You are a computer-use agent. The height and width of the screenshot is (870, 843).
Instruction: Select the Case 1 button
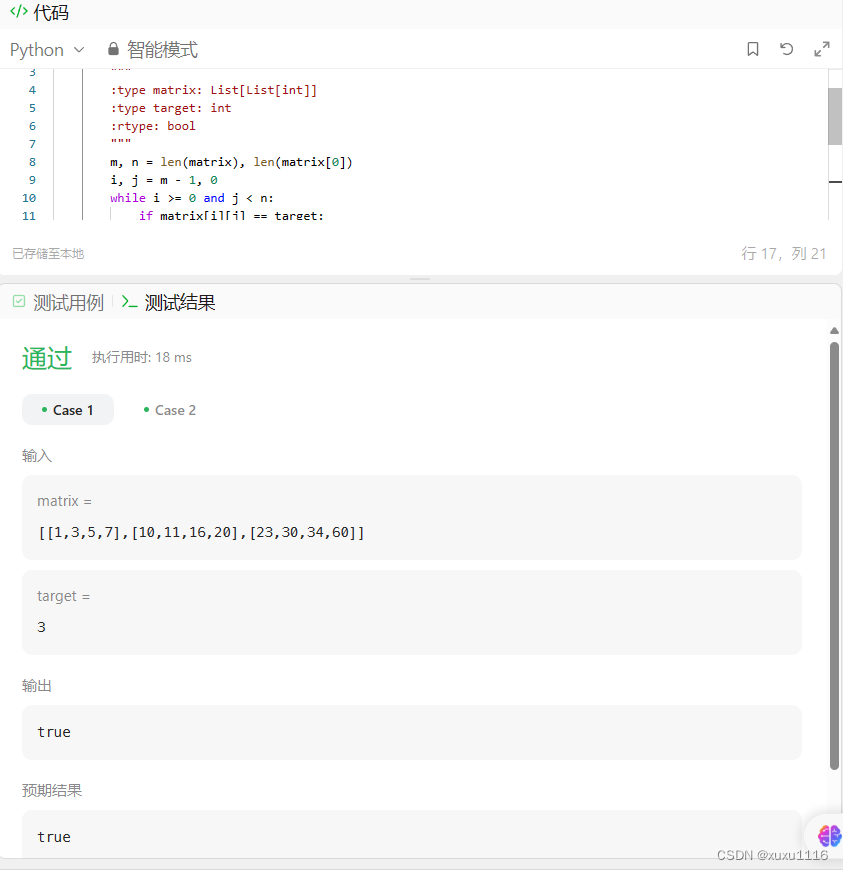coord(68,410)
